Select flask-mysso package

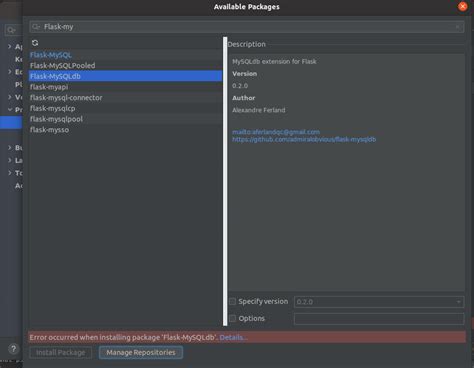click(x=125, y=130)
